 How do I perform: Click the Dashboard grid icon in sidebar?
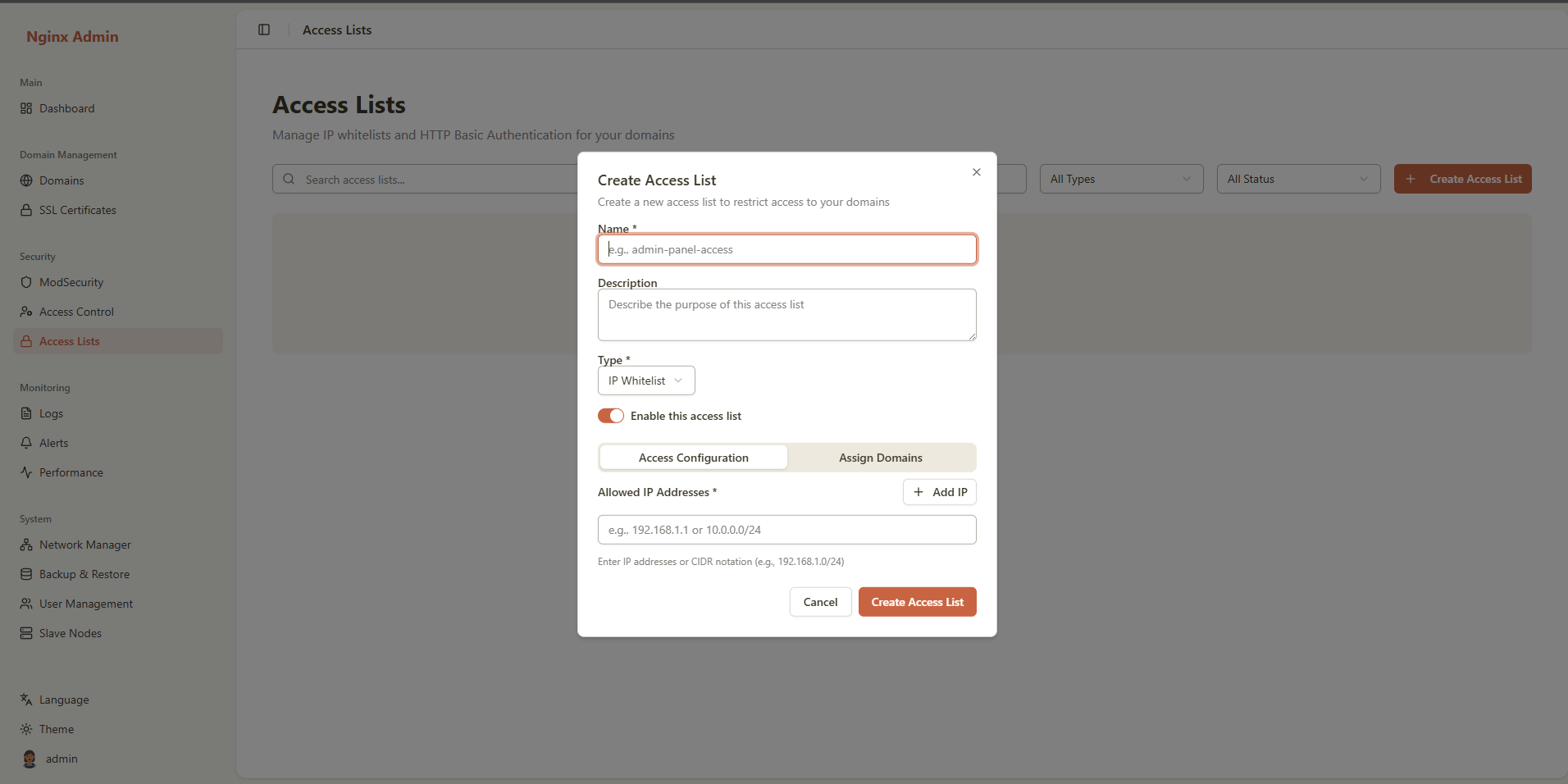[x=26, y=108]
